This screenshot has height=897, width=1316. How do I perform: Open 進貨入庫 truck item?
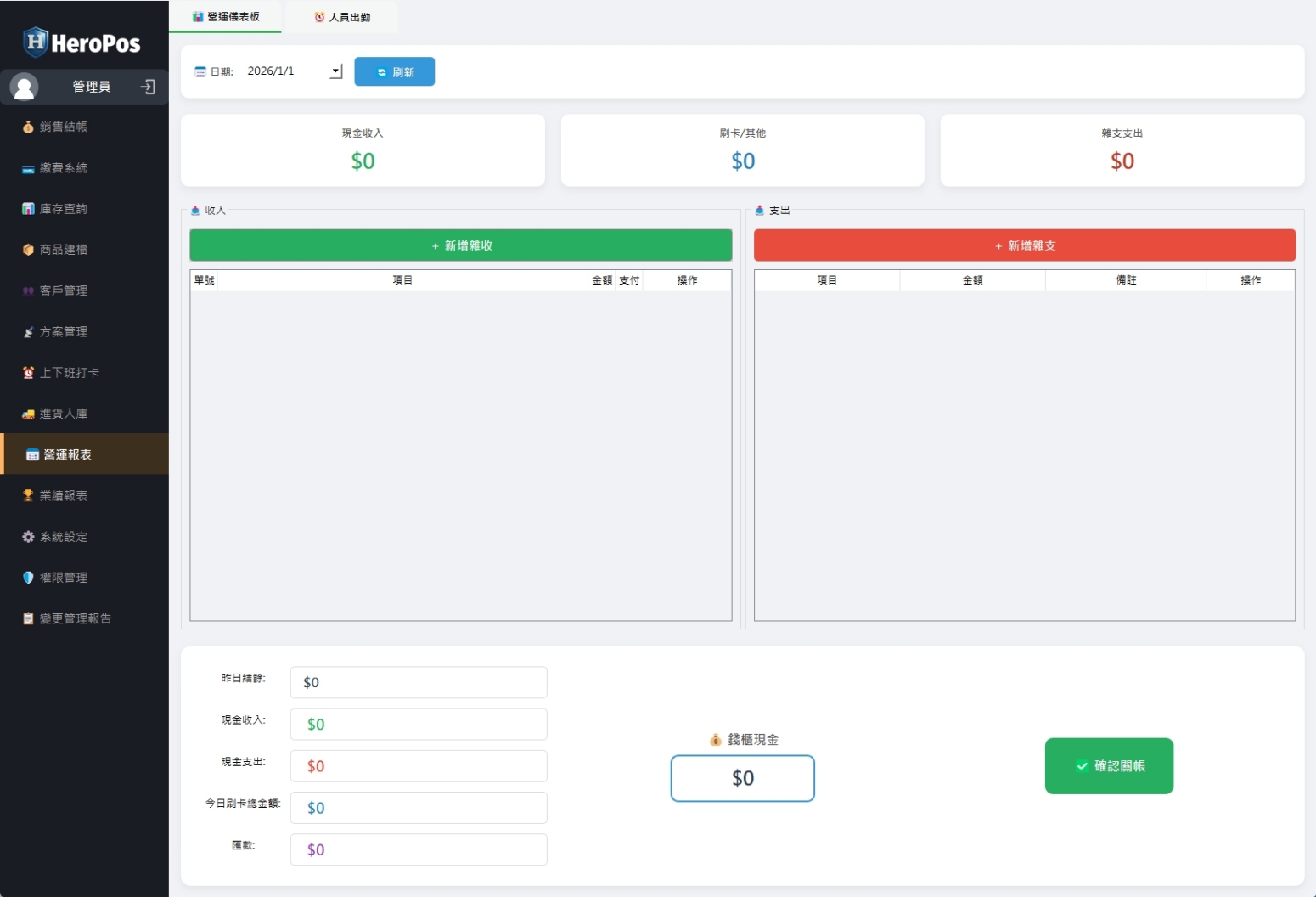[x=64, y=414]
